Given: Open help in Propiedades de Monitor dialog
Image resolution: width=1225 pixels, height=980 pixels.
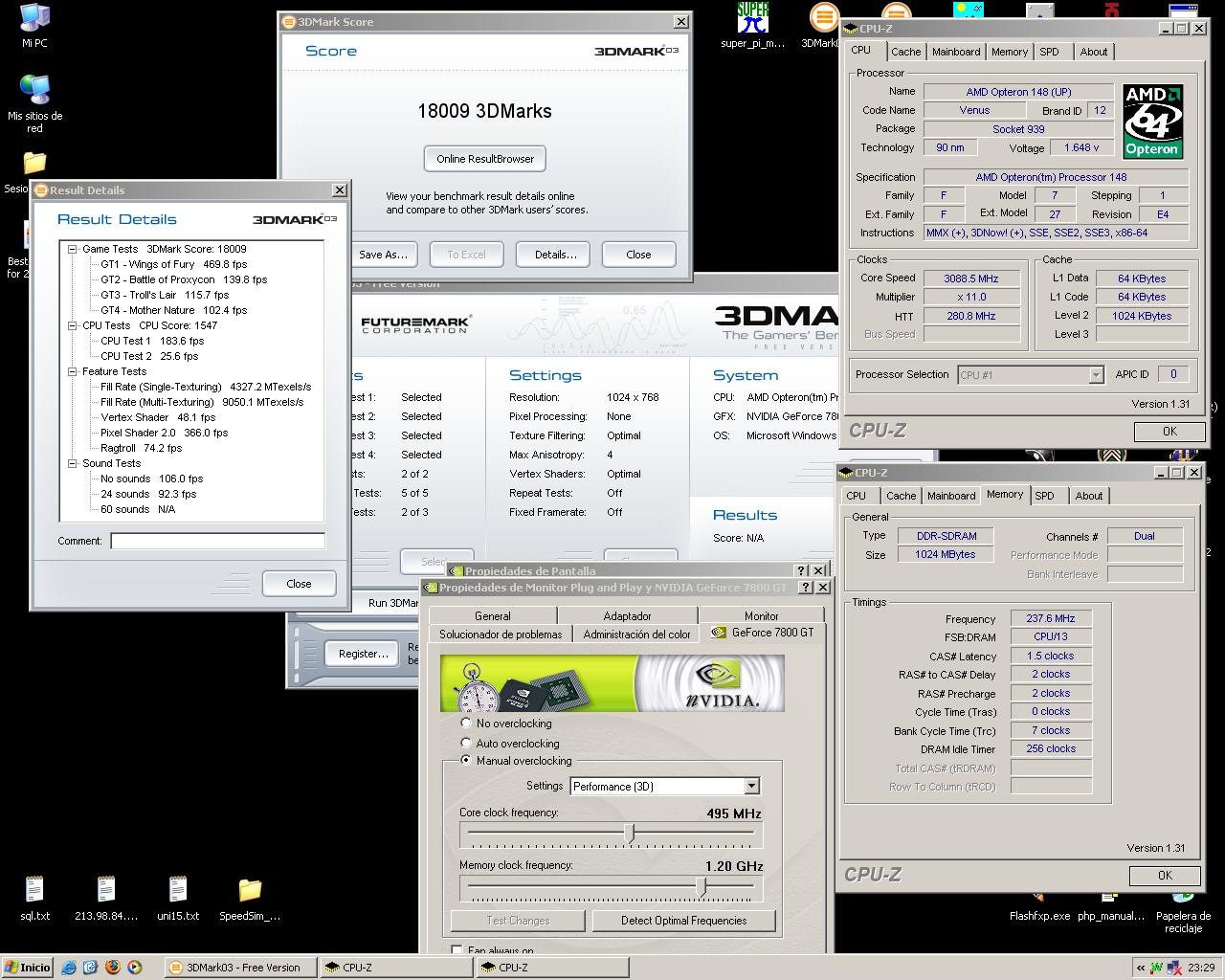Looking at the screenshot, I should coord(806,588).
